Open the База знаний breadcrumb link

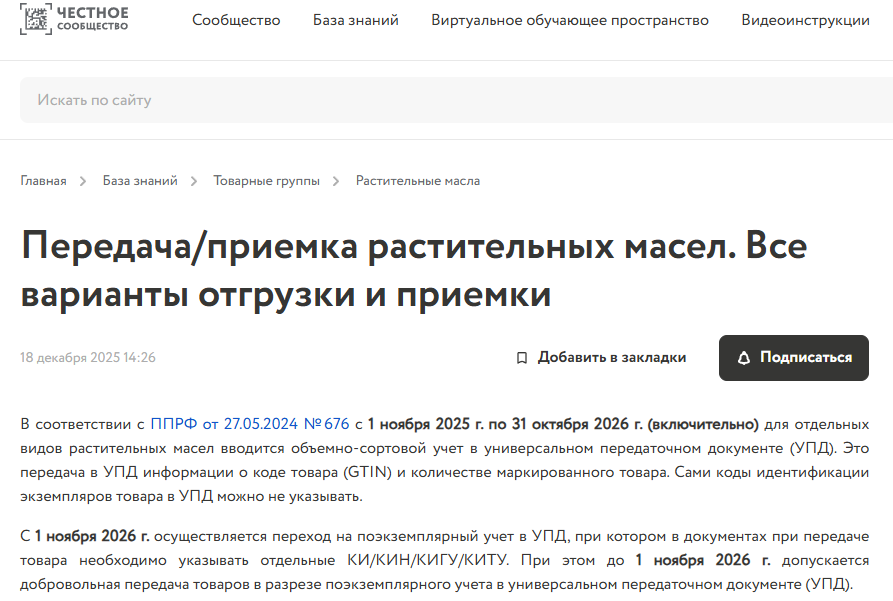[x=140, y=181]
